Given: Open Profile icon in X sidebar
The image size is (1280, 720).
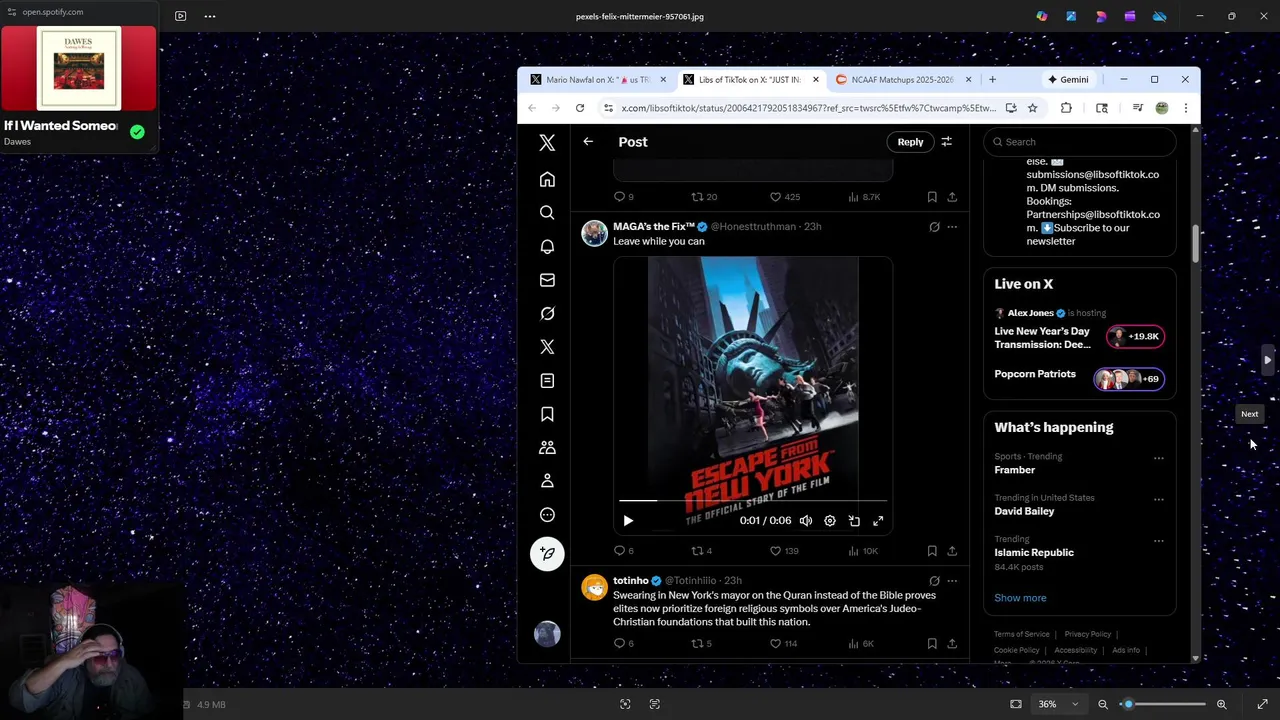Looking at the screenshot, I should pos(547,481).
